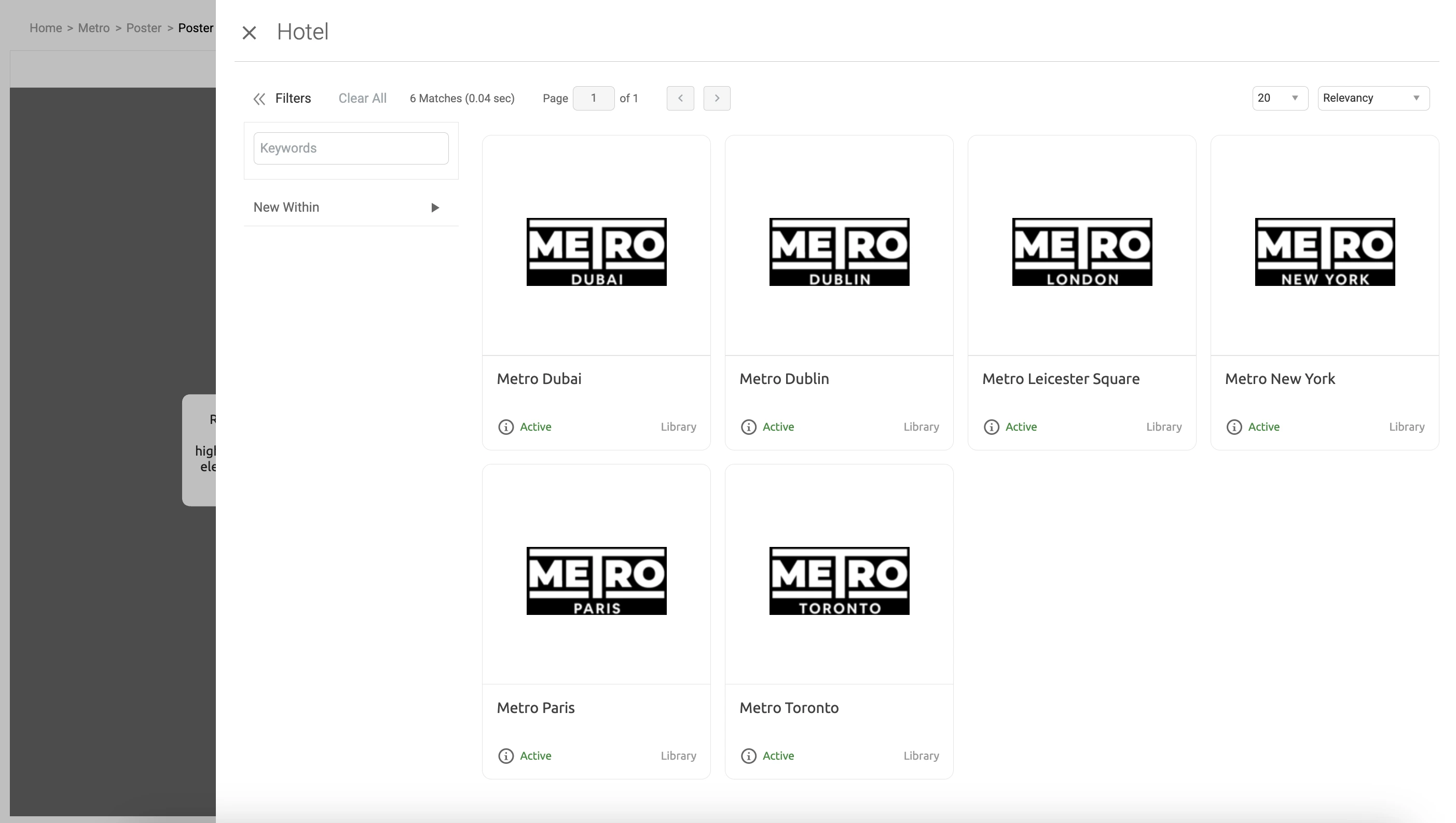Click into the Keywords search field

351,148
